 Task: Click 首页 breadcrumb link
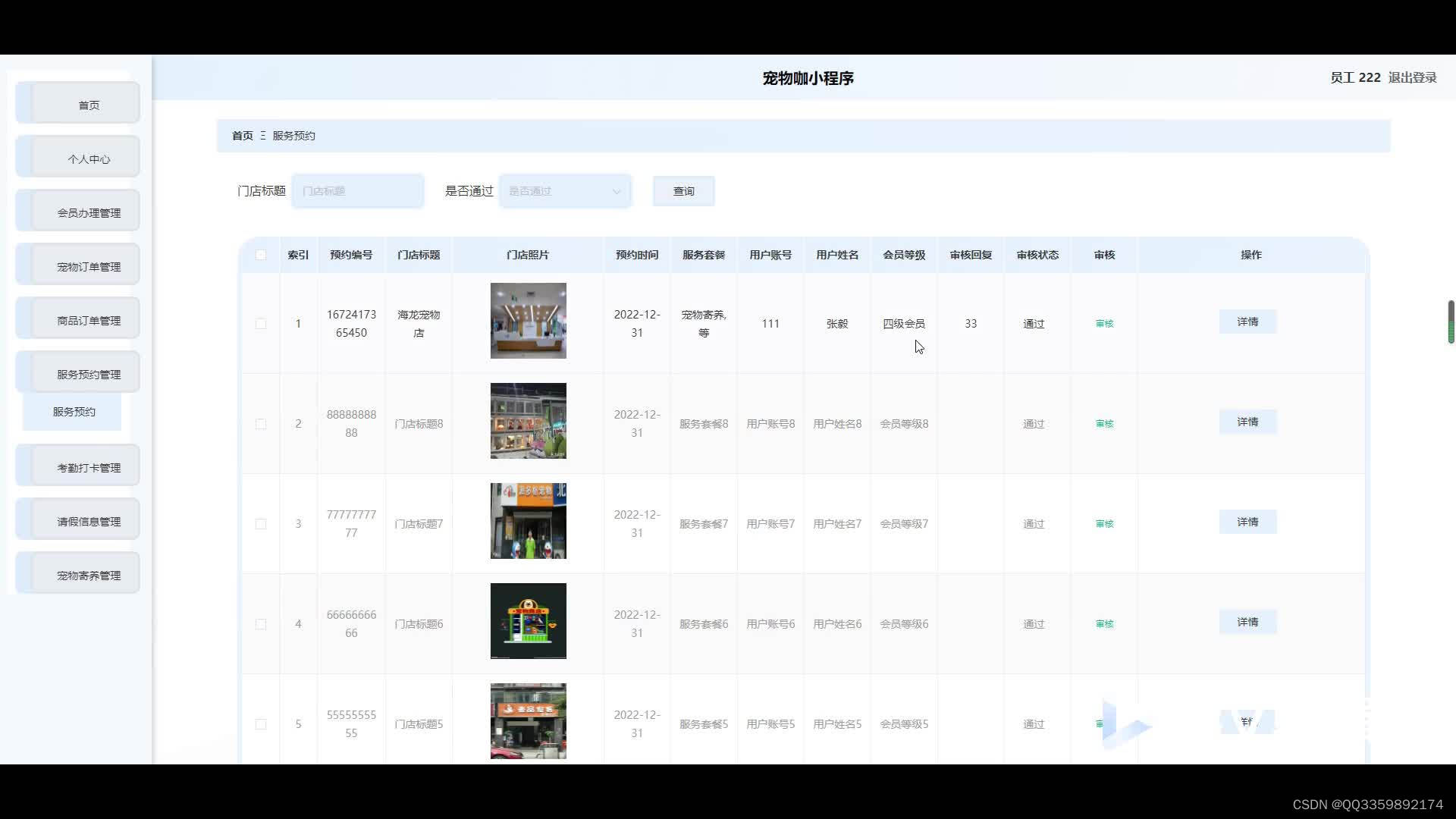click(243, 136)
